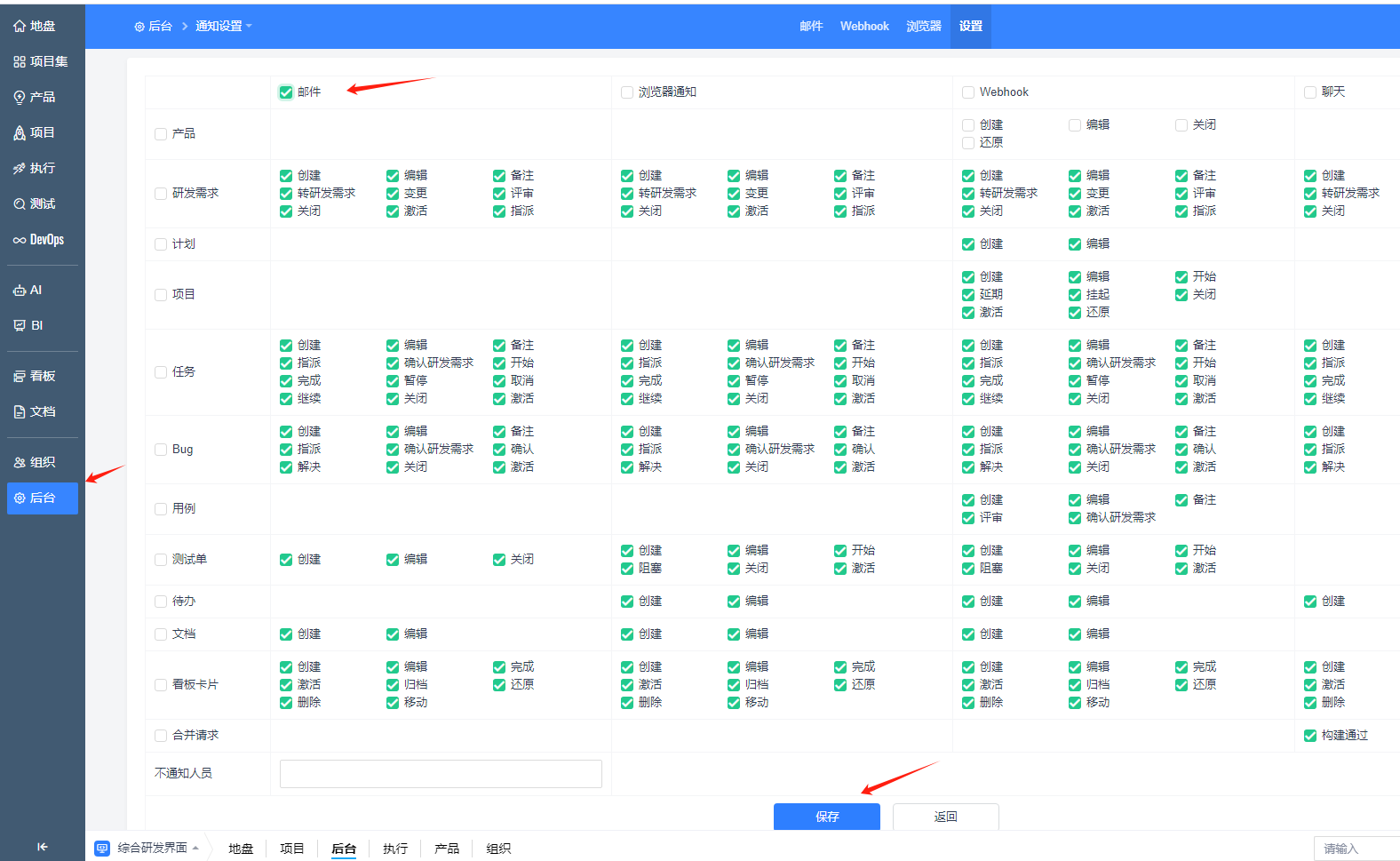Screen dimensions: 1400x861
Task: Open the 执行 execution module icon
Action: point(20,169)
